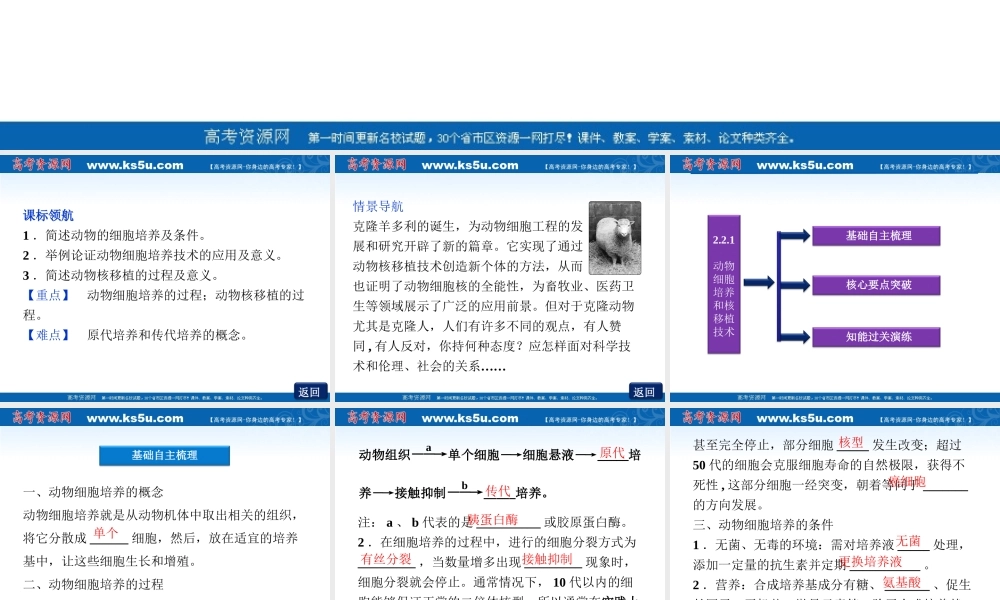Click the red answer 传代

(x=497, y=490)
